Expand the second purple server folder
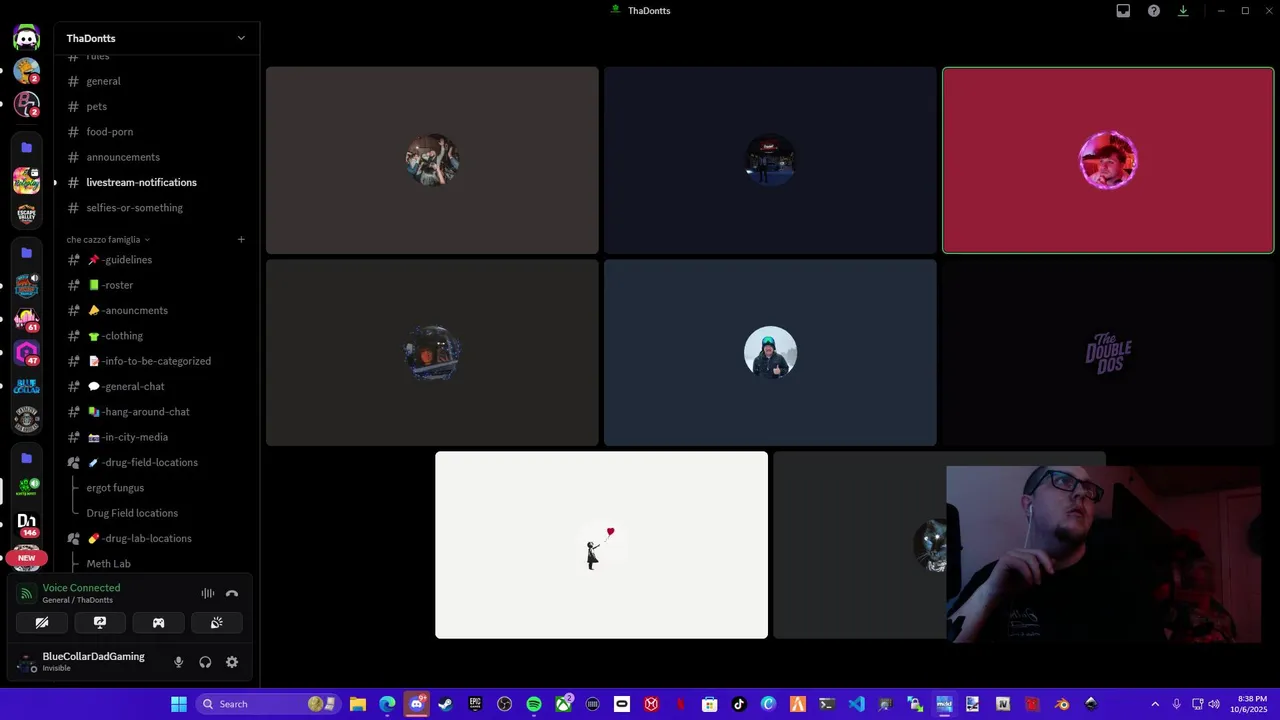Screen dimensions: 1280x720 coord(27,253)
